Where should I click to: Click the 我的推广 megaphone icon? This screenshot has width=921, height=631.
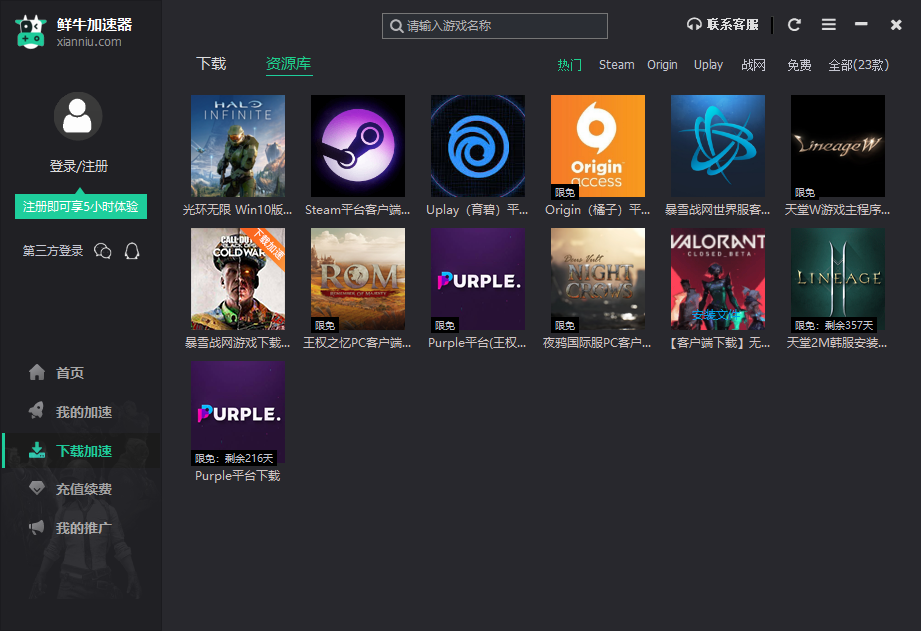coord(35,529)
